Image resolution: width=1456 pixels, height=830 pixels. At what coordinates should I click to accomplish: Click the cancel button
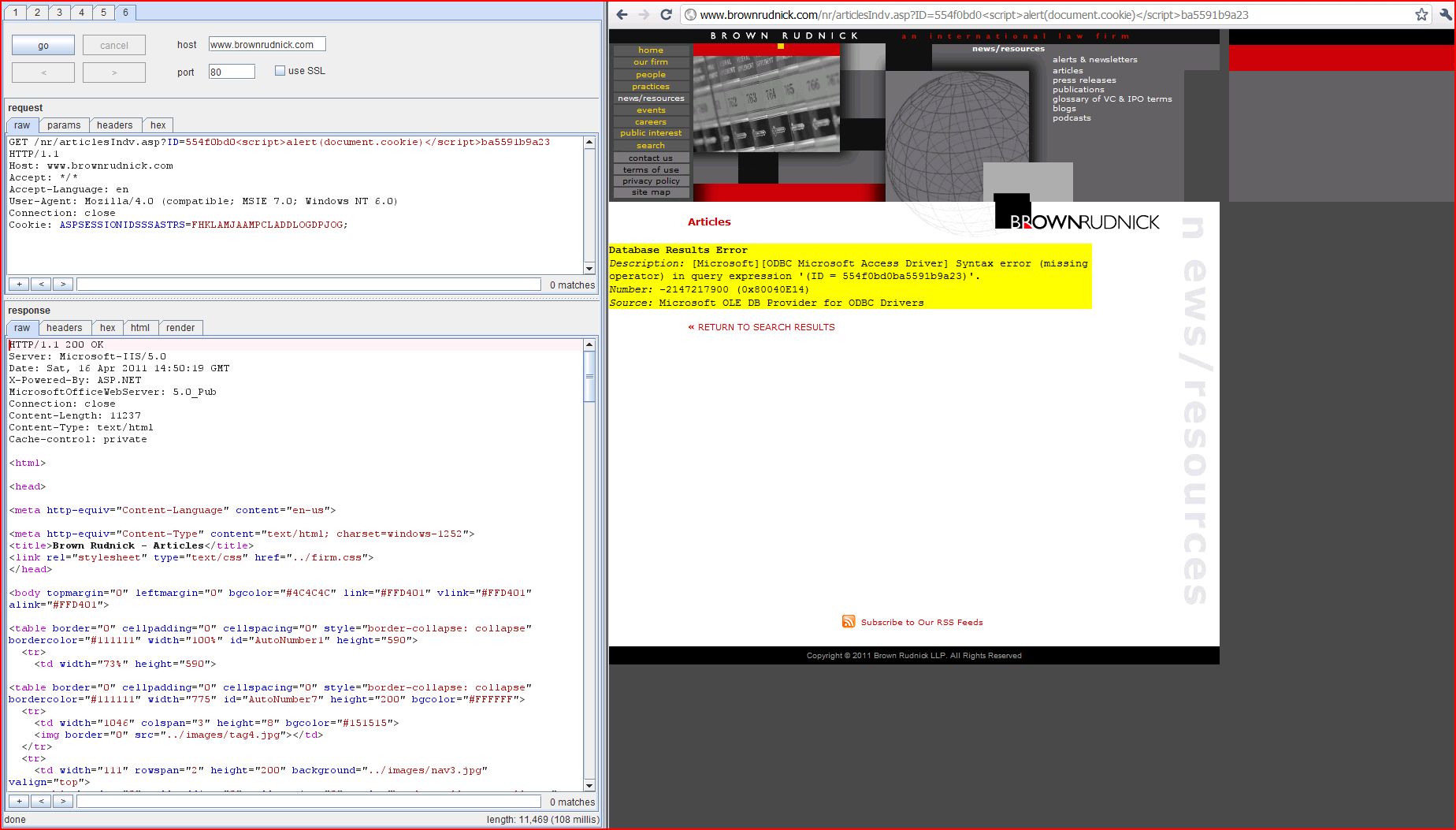pyautogui.click(x=114, y=45)
